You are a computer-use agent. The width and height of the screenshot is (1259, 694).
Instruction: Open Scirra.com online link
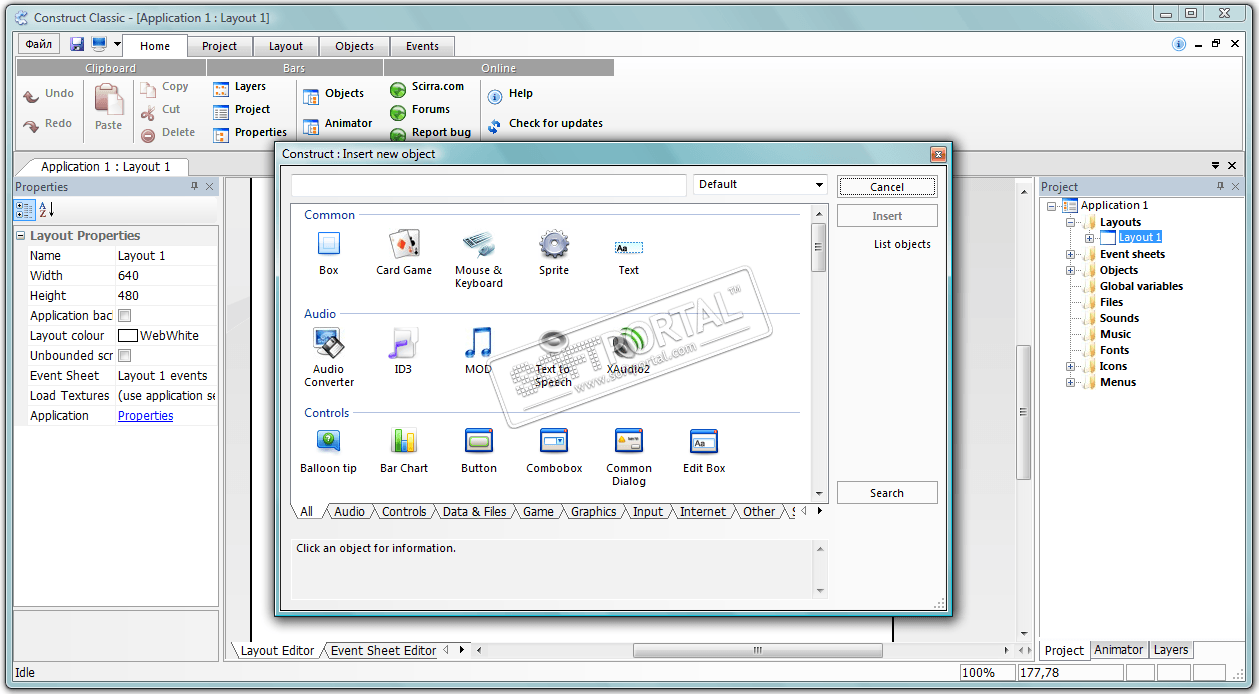pos(427,87)
